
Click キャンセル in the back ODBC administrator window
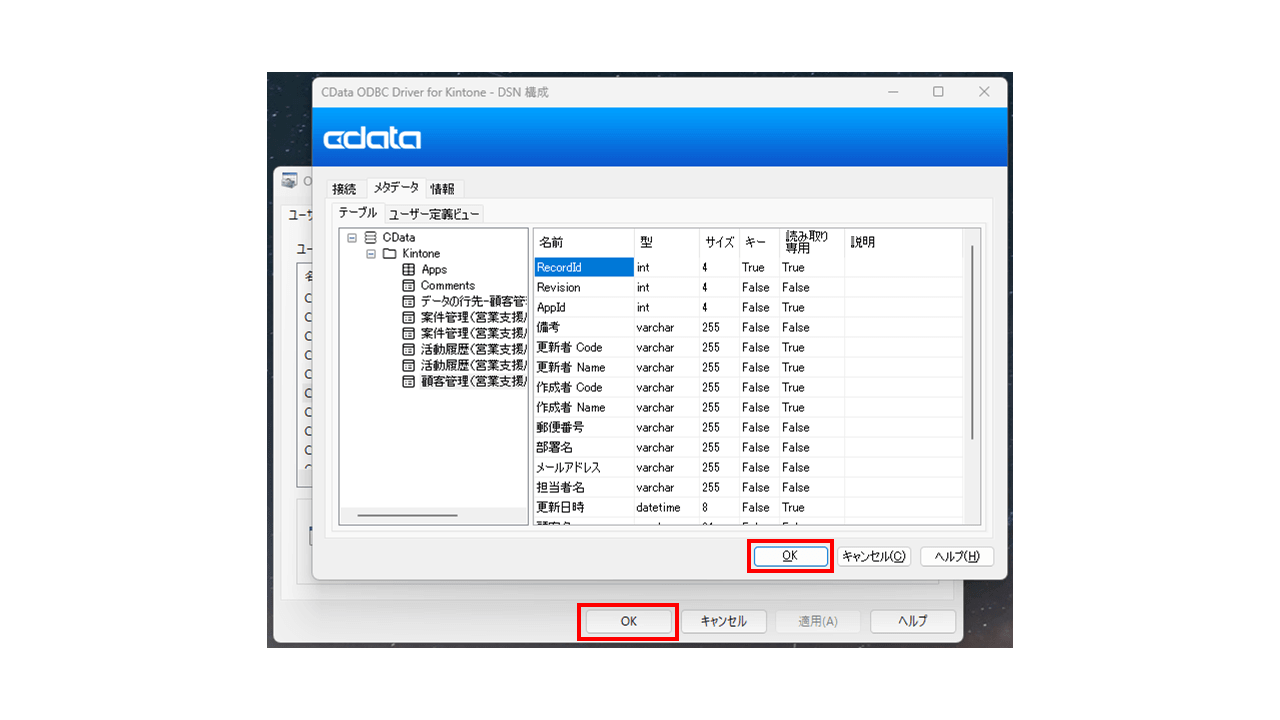point(723,621)
